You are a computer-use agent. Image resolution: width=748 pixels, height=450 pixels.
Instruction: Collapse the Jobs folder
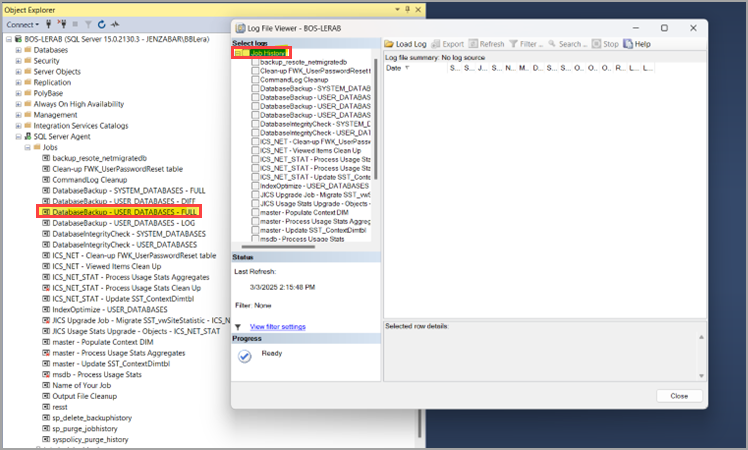pyautogui.click(x=27, y=147)
